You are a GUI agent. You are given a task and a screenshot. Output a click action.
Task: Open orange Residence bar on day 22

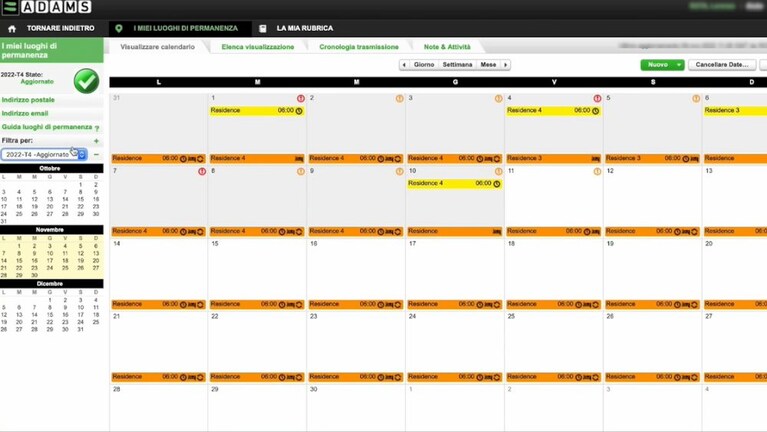[257, 377]
